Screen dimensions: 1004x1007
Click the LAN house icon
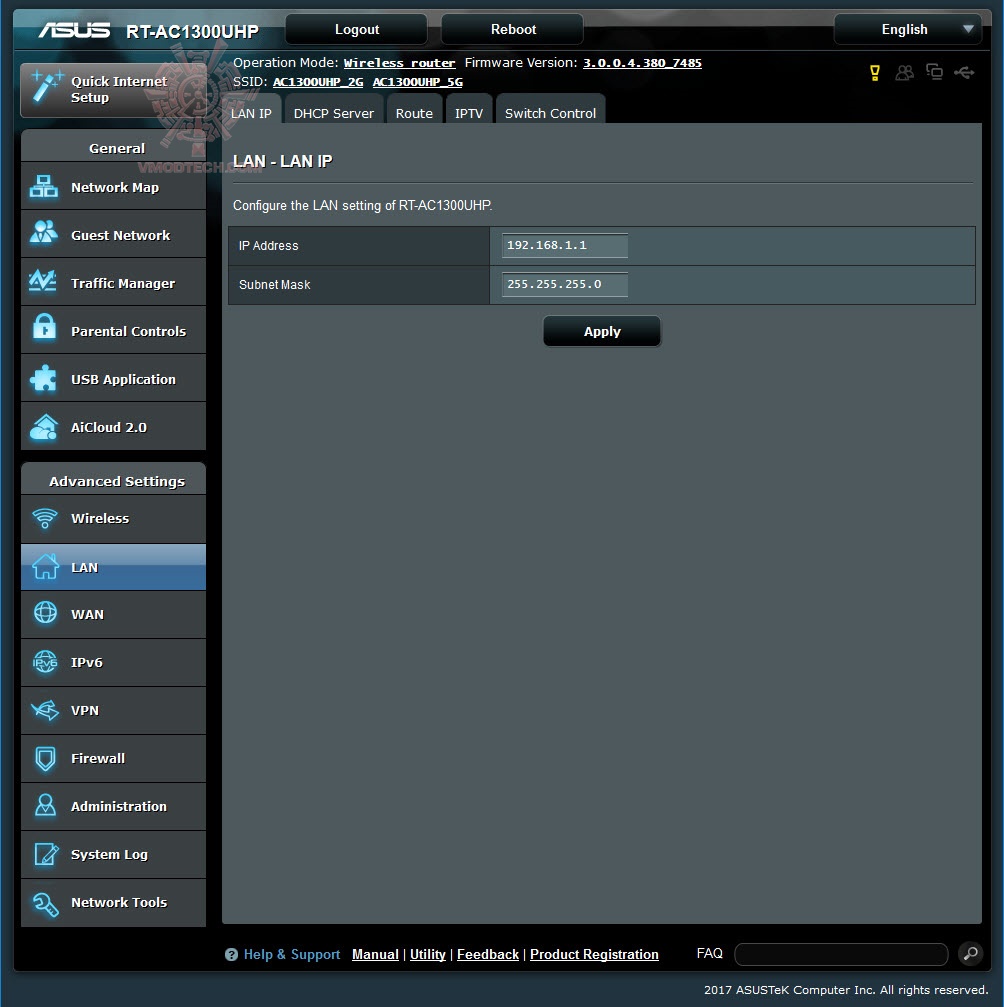46,566
